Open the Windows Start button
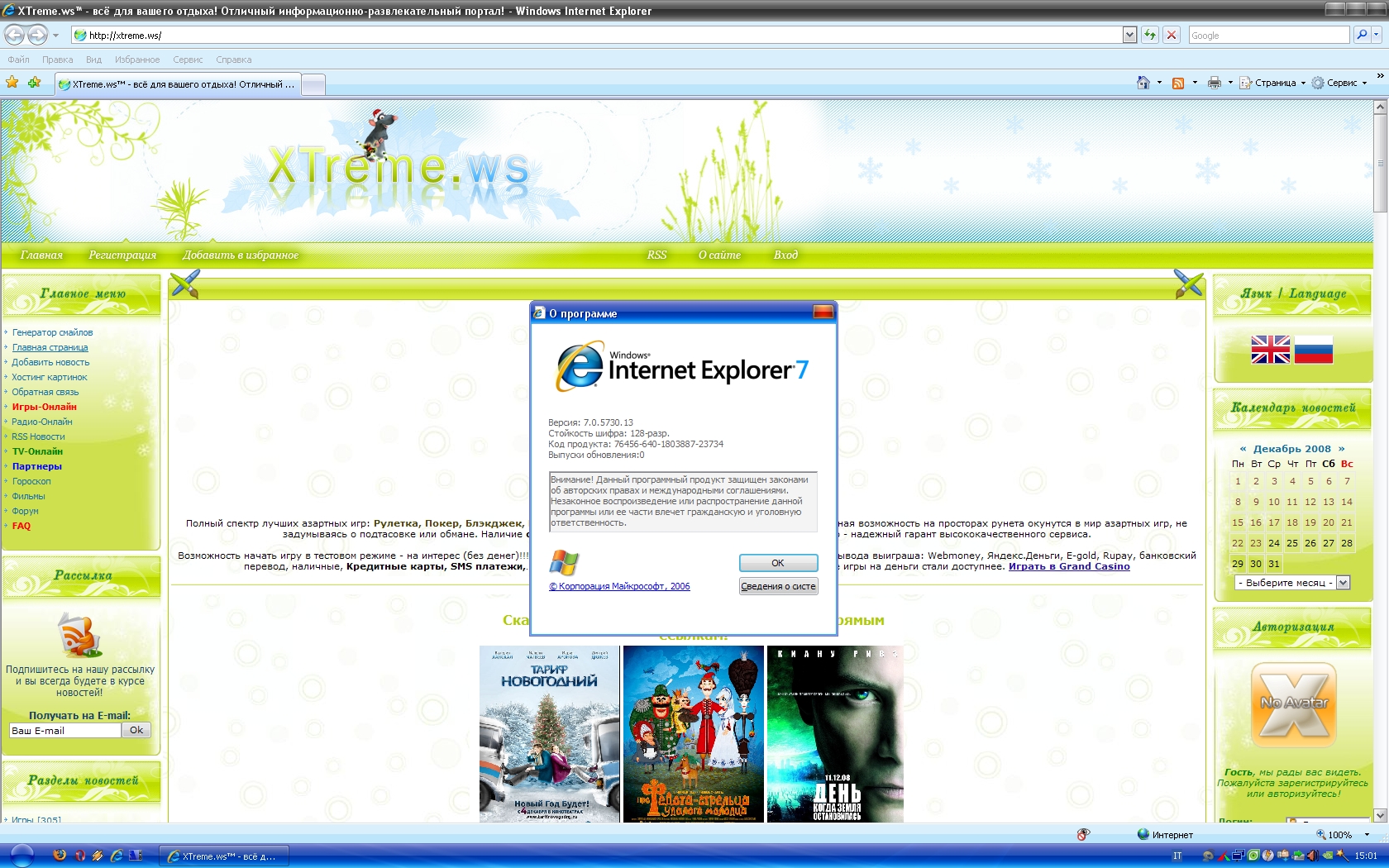The image size is (1389, 868). (21, 856)
